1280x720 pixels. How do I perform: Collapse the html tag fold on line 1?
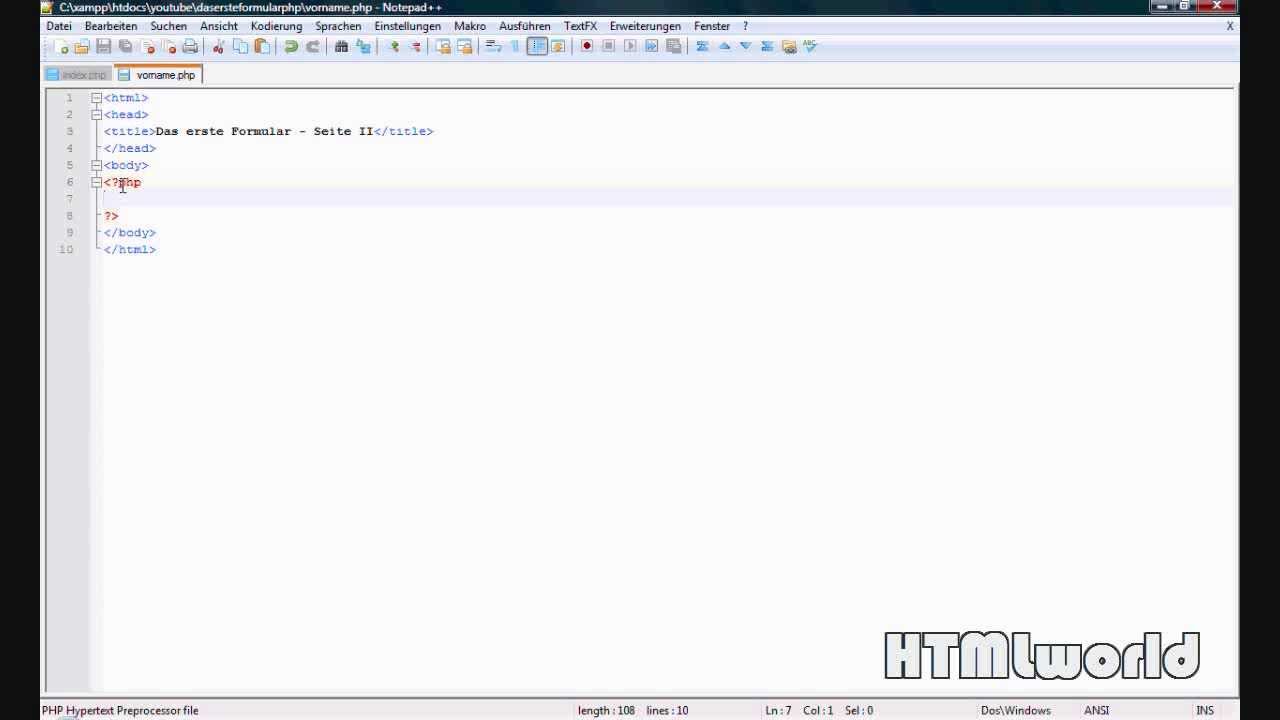[x=96, y=98]
